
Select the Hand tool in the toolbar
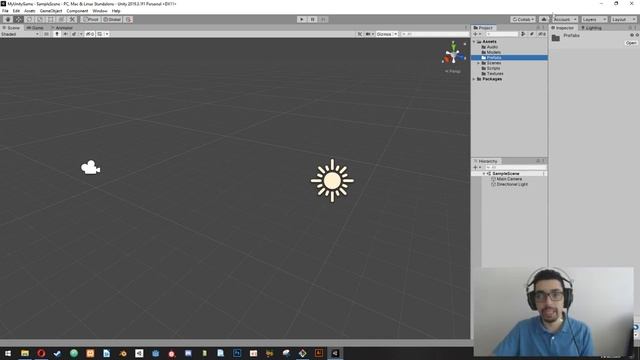coord(8,19)
